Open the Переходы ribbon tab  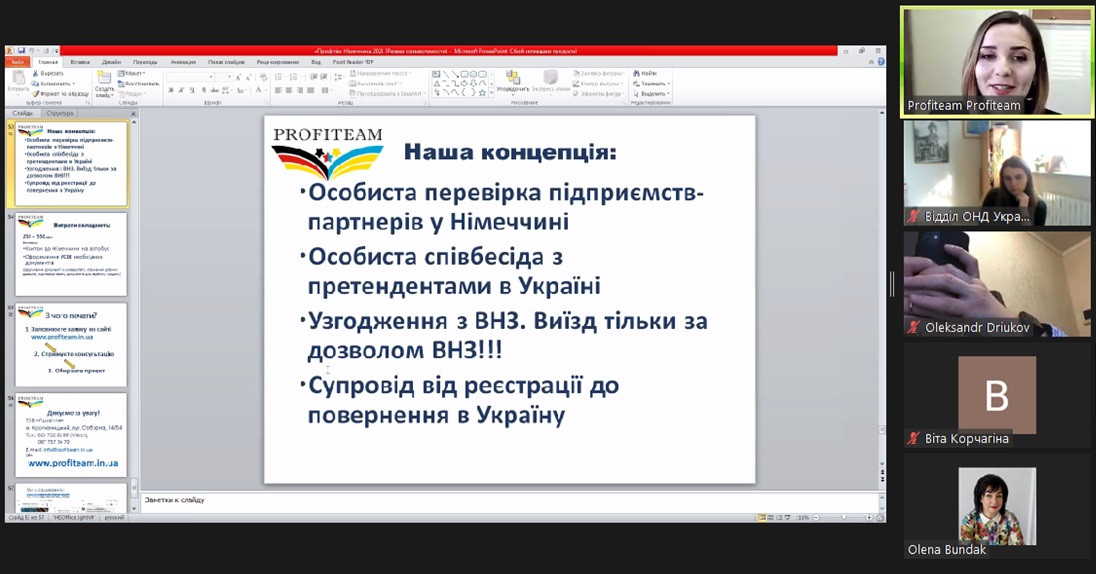[145, 62]
